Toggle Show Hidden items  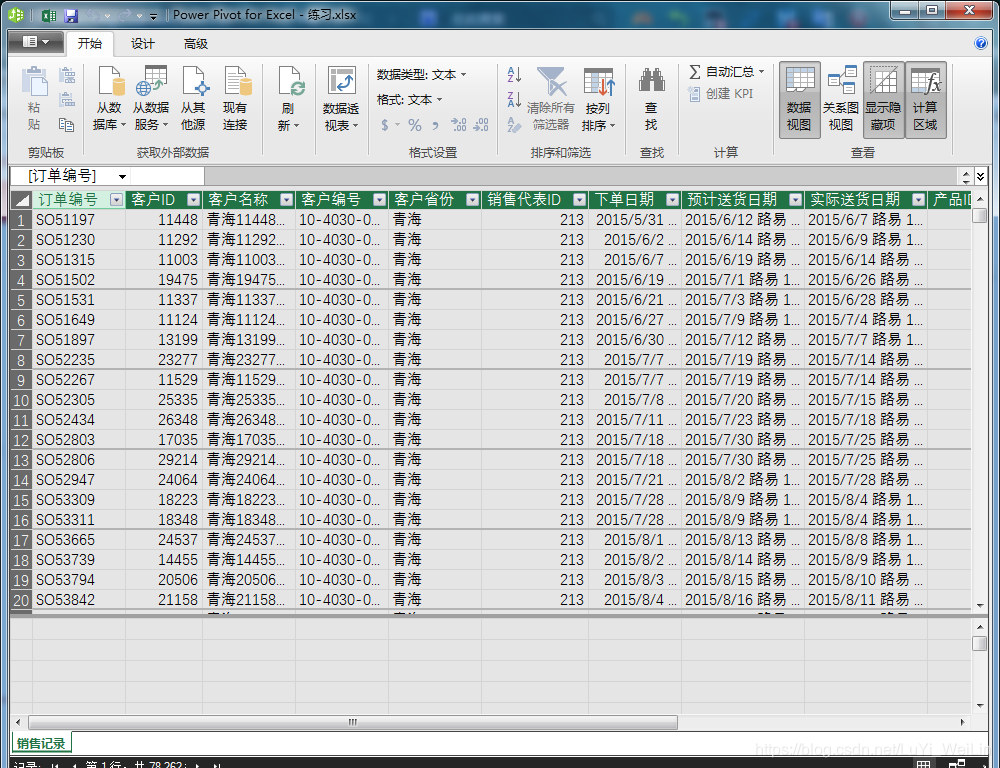pyautogui.click(x=883, y=100)
